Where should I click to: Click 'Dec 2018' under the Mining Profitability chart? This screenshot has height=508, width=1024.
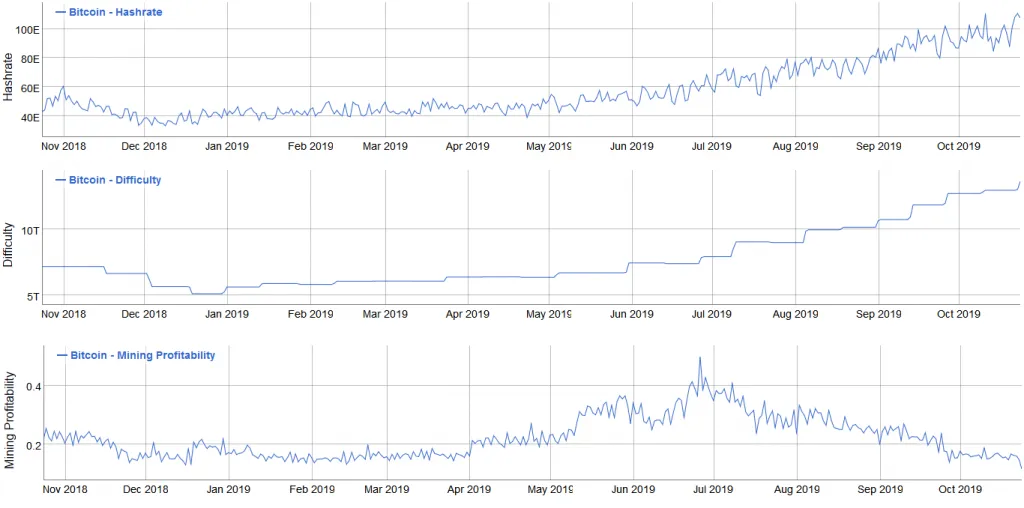click(x=146, y=489)
